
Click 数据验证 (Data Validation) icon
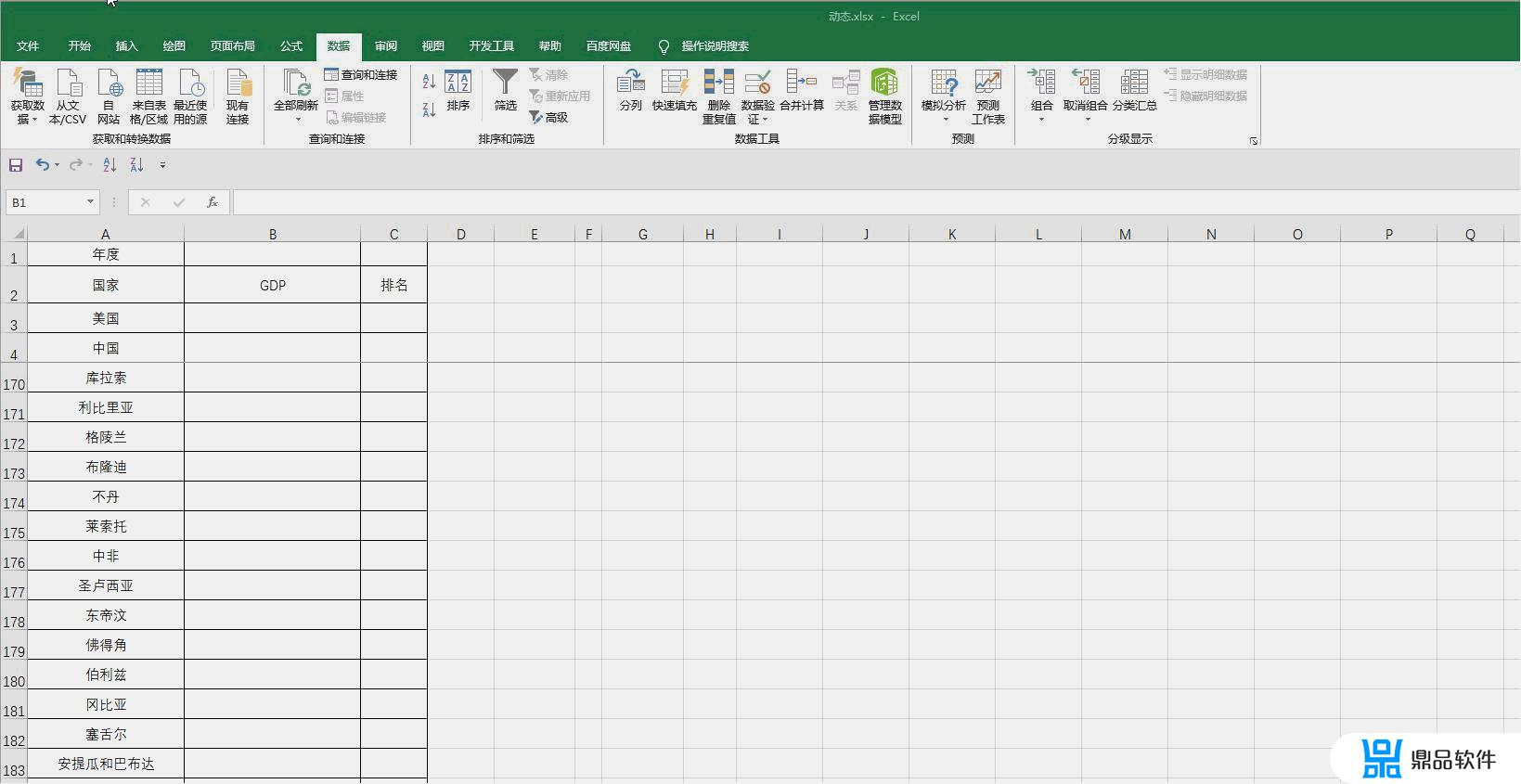click(x=757, y=84)
